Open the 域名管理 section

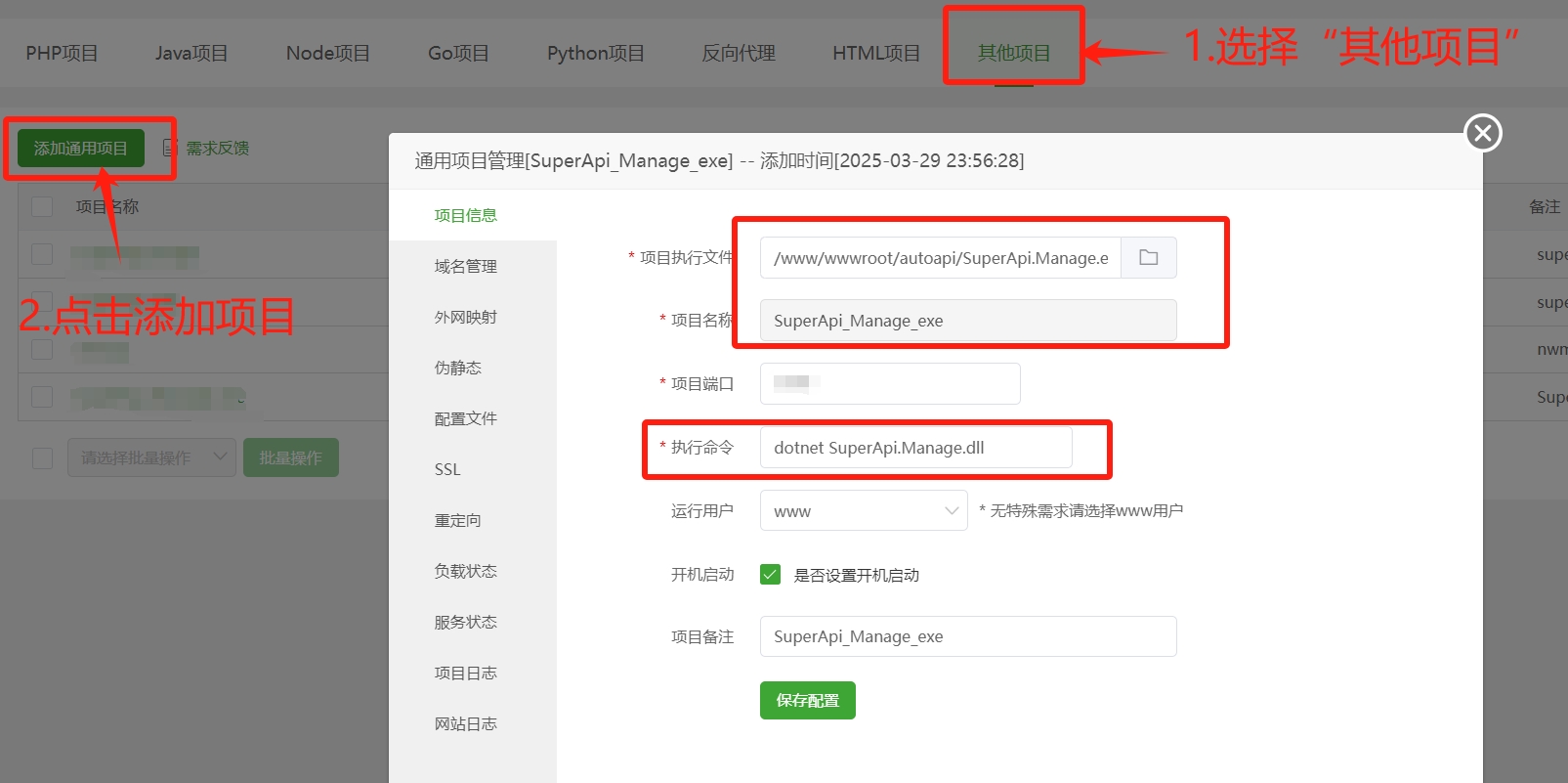click(466, 266)
